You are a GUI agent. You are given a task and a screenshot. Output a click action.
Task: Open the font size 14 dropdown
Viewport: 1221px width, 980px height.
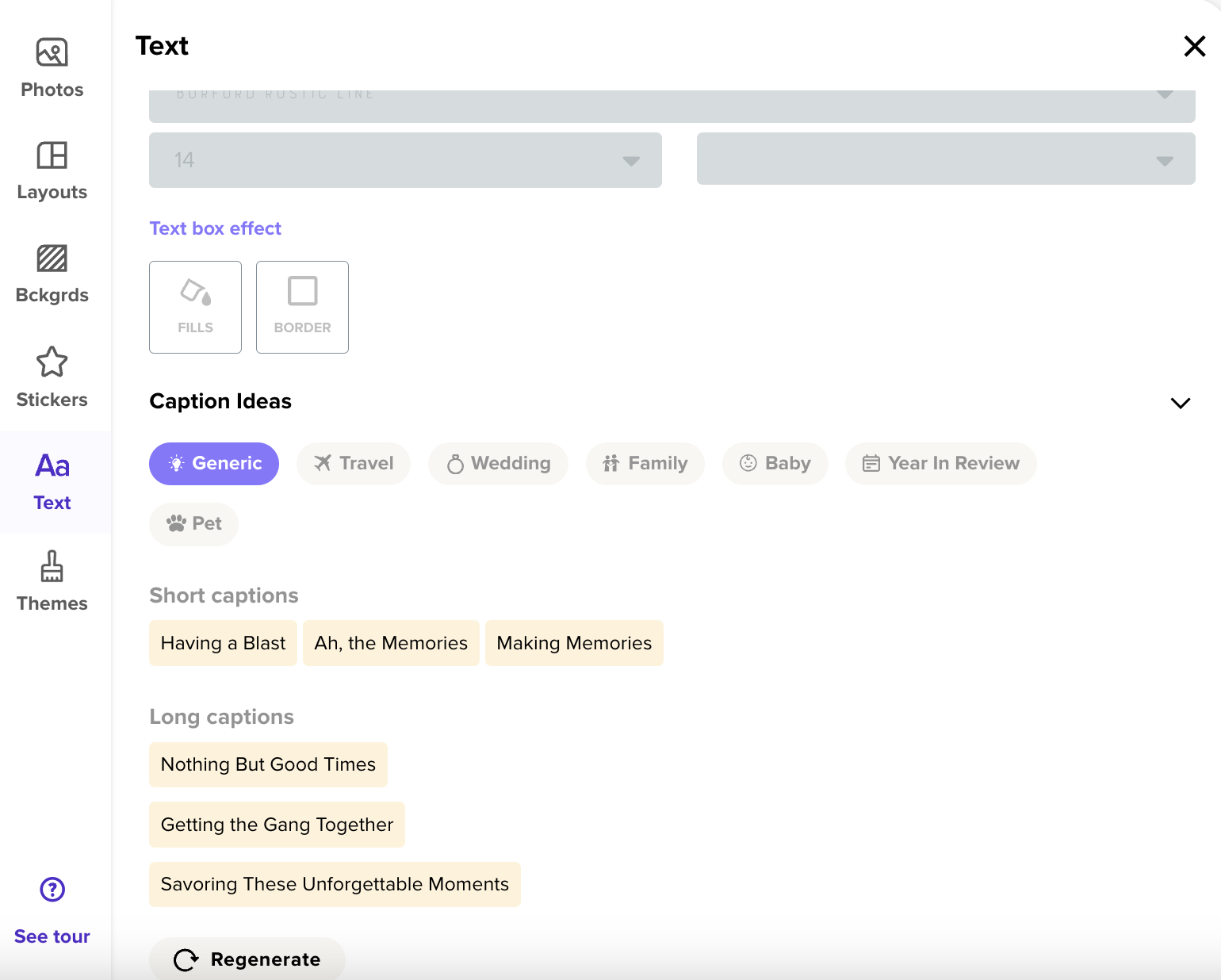coord(405,160)
